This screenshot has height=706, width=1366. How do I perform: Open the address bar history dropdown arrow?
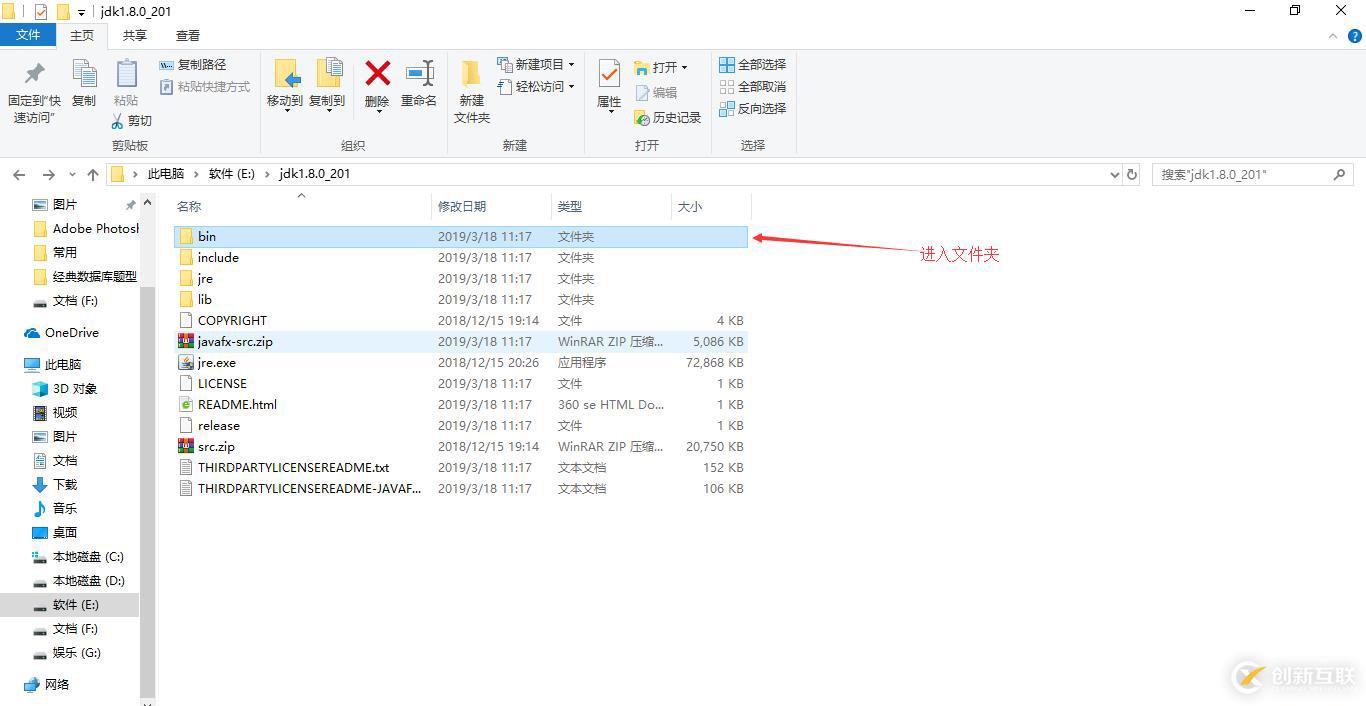pos(1115,174)
